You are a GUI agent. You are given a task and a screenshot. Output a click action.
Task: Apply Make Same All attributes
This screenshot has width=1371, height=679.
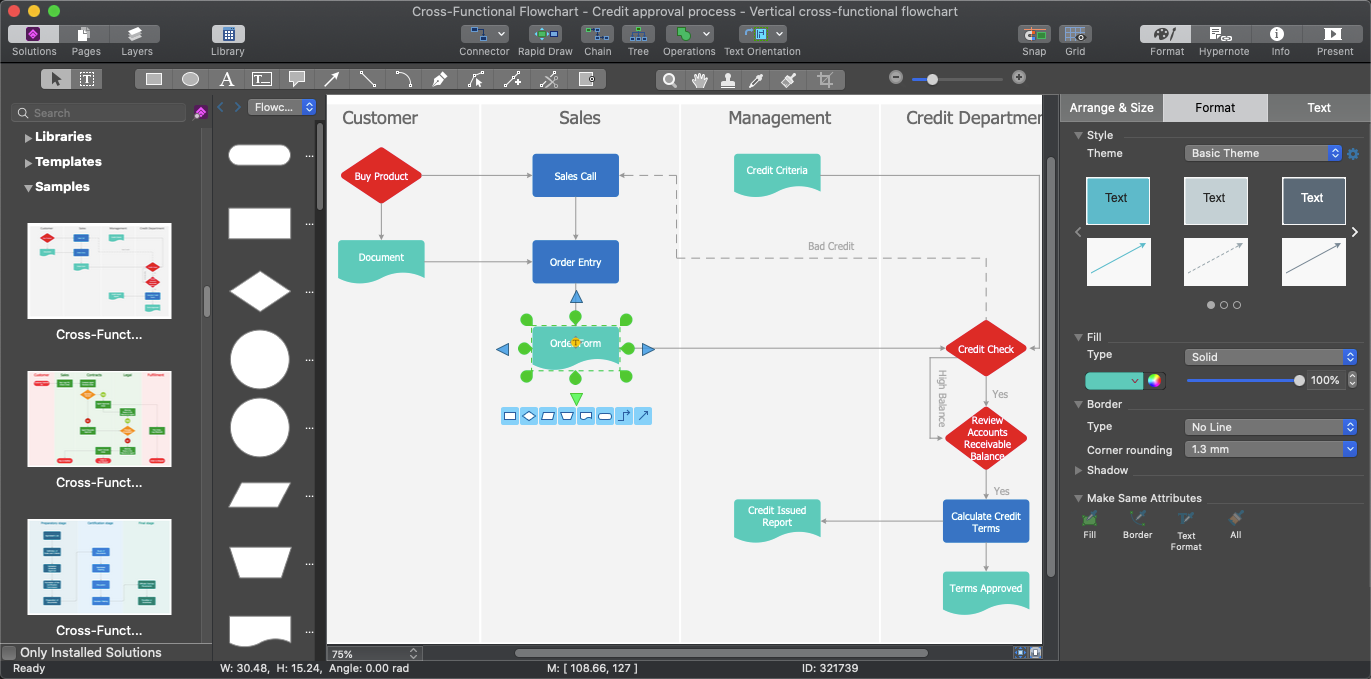tap(1236, 525)
